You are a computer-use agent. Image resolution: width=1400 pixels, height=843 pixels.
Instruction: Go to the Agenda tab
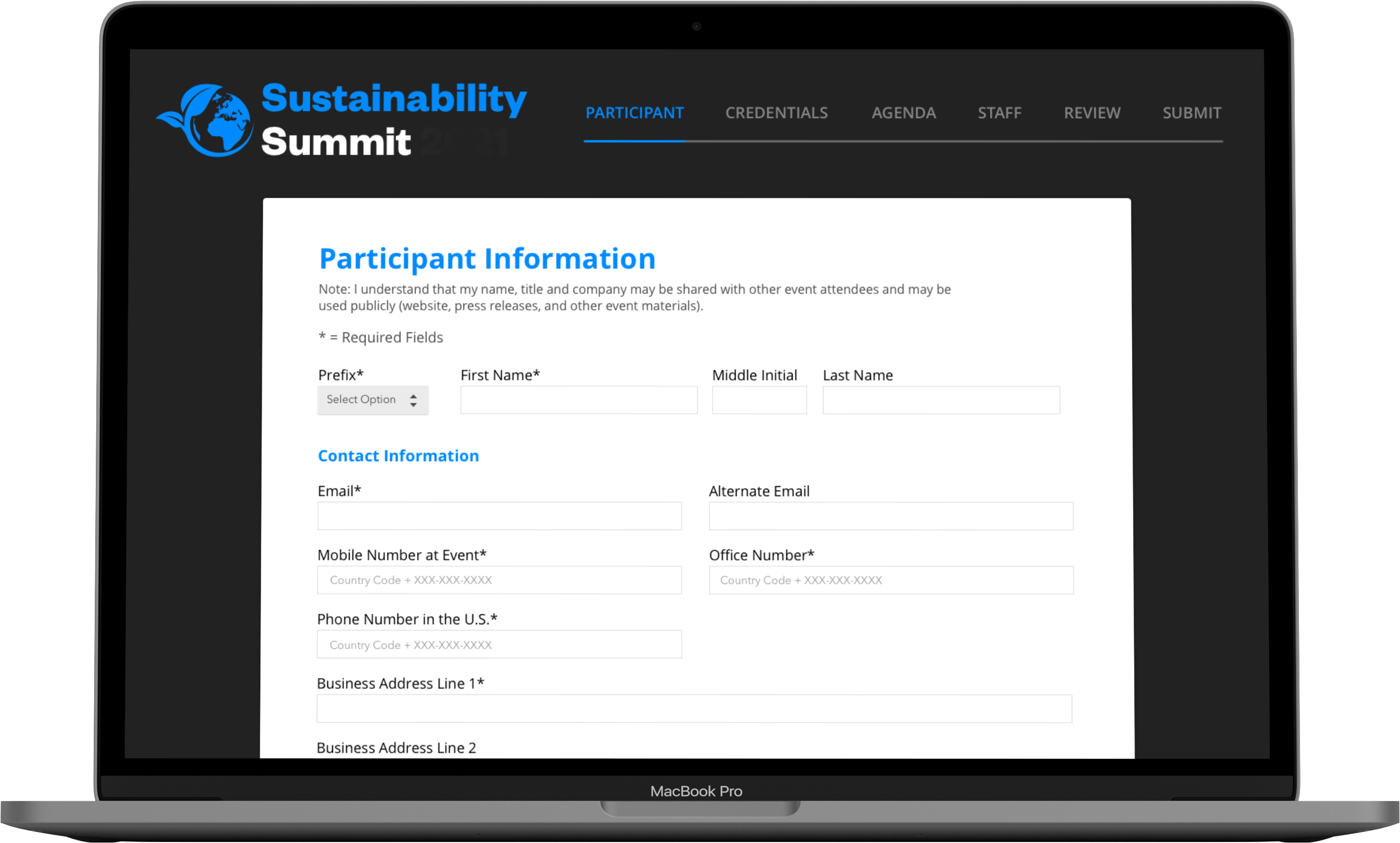(904, 113)
